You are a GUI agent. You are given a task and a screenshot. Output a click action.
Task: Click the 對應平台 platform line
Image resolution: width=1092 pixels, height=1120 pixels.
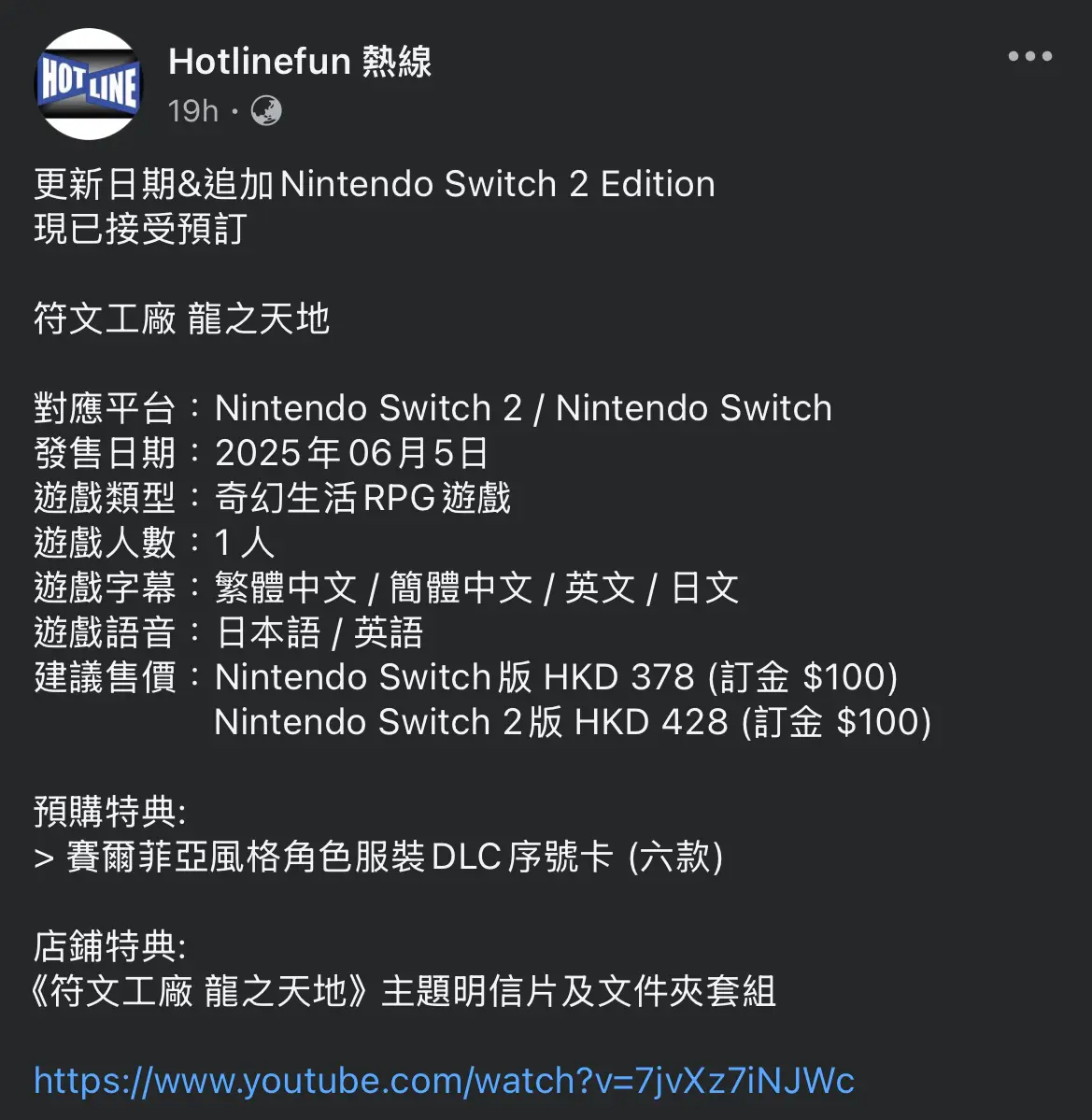[x=433, y=408]
